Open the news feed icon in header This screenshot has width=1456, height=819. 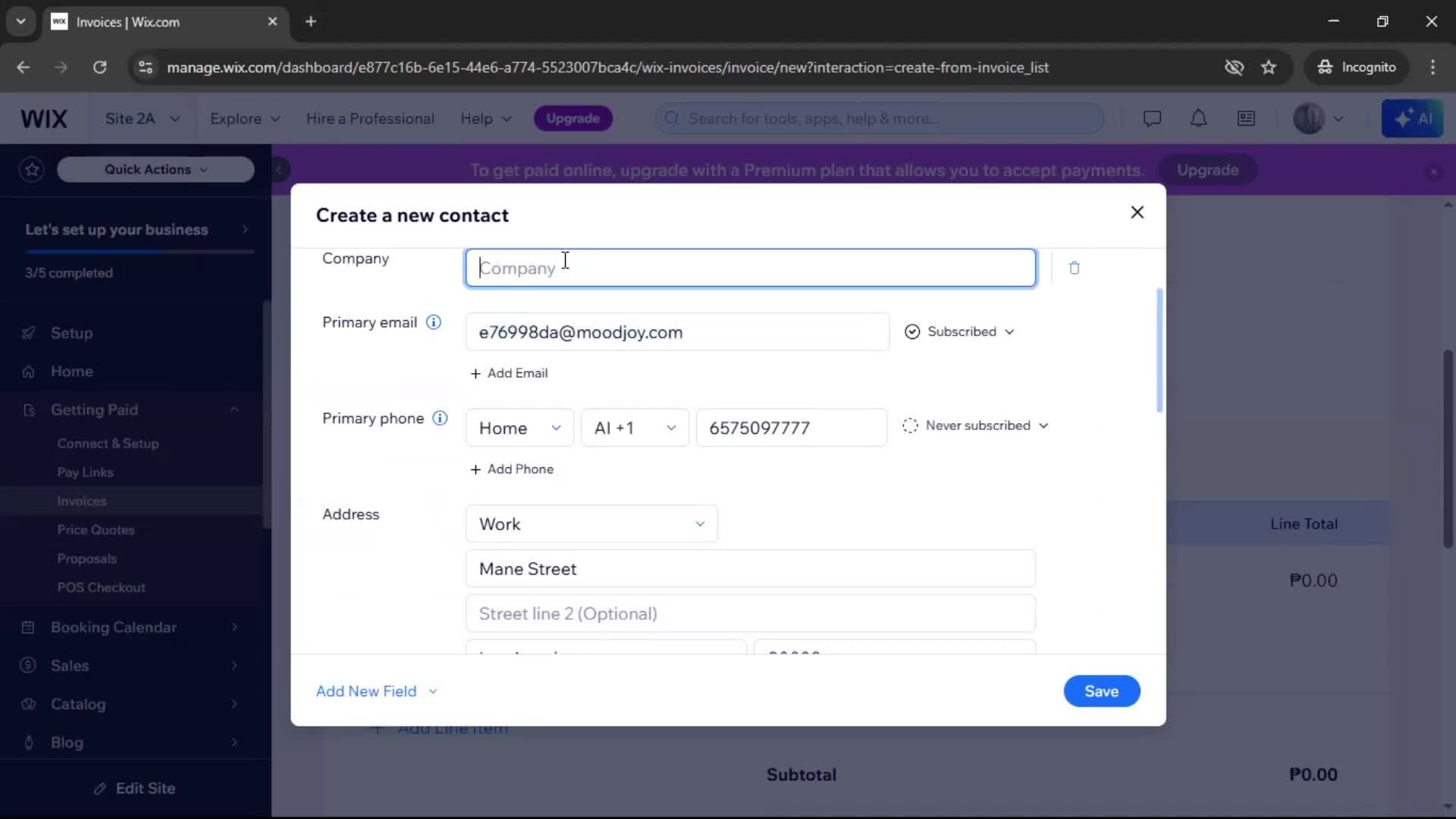click(x=1246, y=118)
